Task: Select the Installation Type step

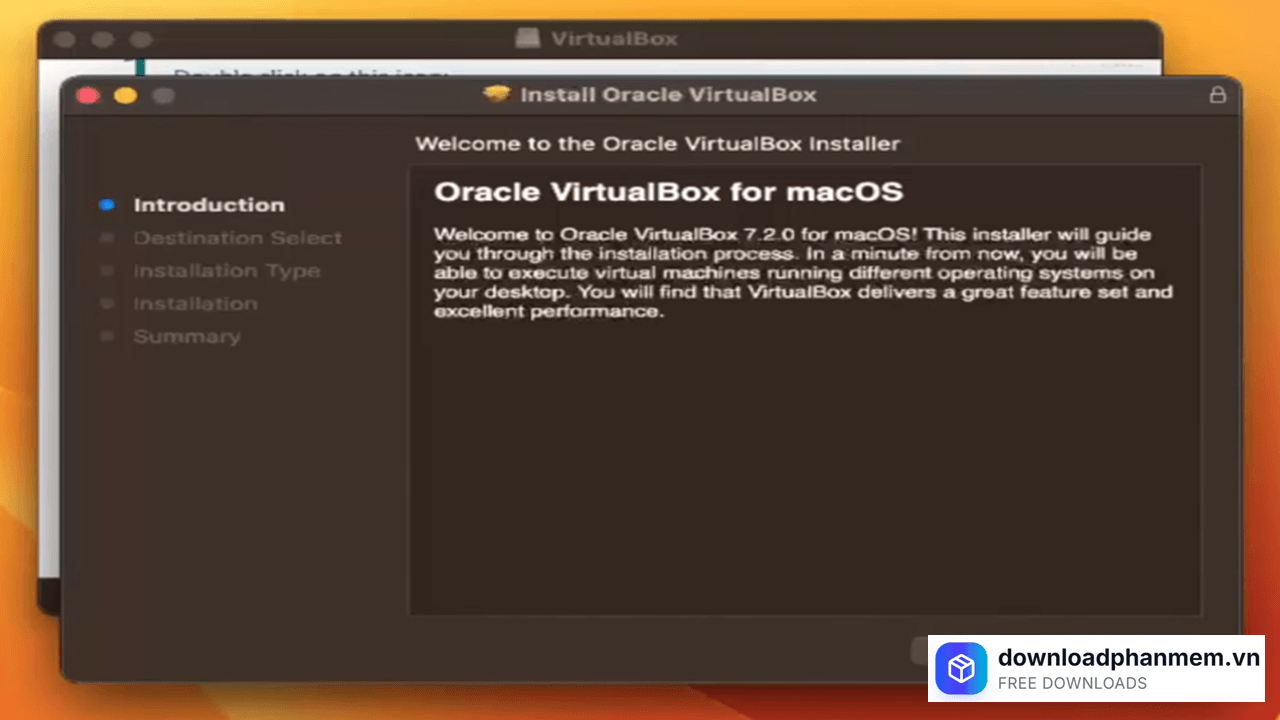Action: pyautogui.click(x=226, y=271)
